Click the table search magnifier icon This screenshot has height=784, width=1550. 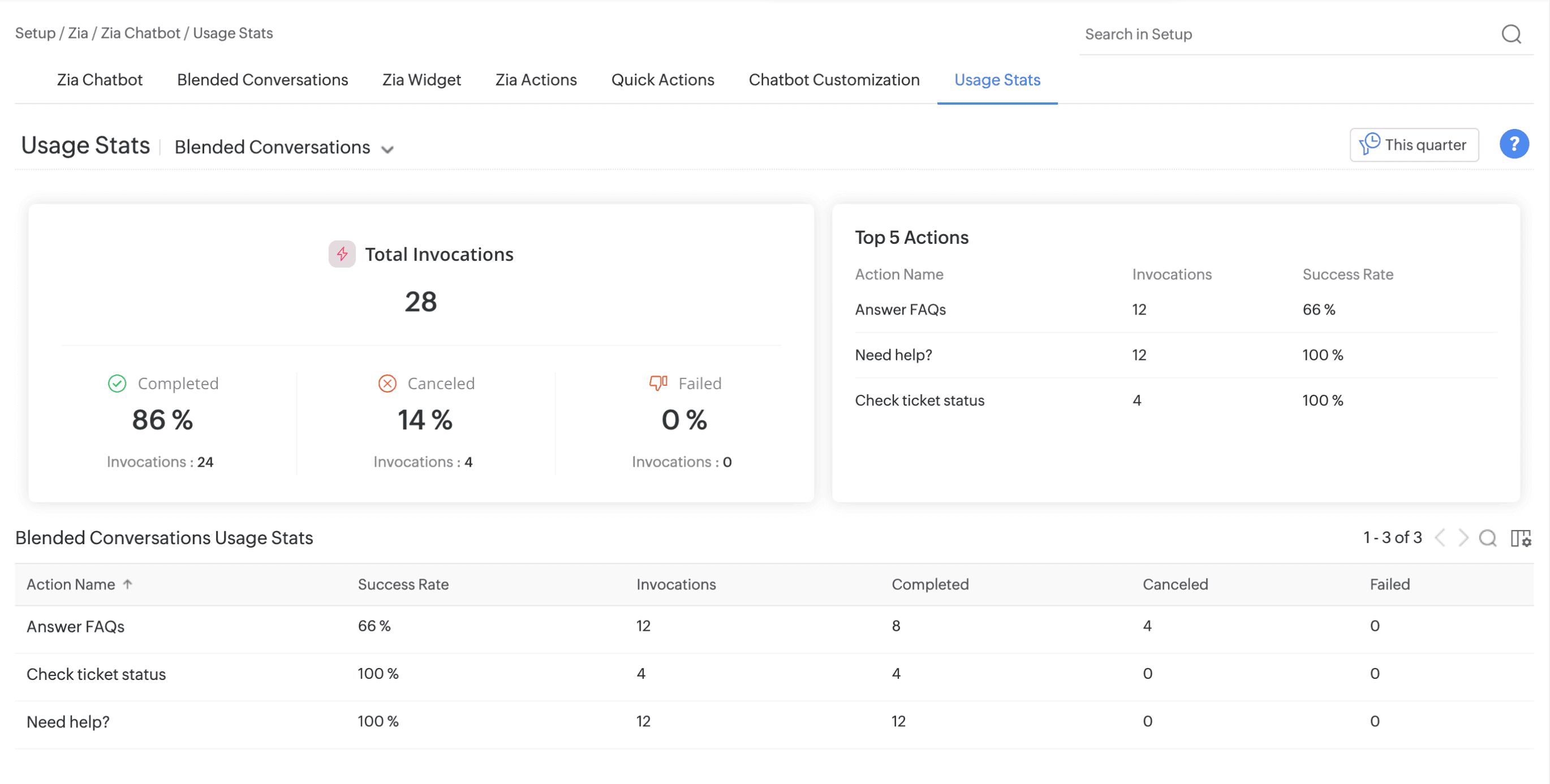click(x=1487, y=538)
